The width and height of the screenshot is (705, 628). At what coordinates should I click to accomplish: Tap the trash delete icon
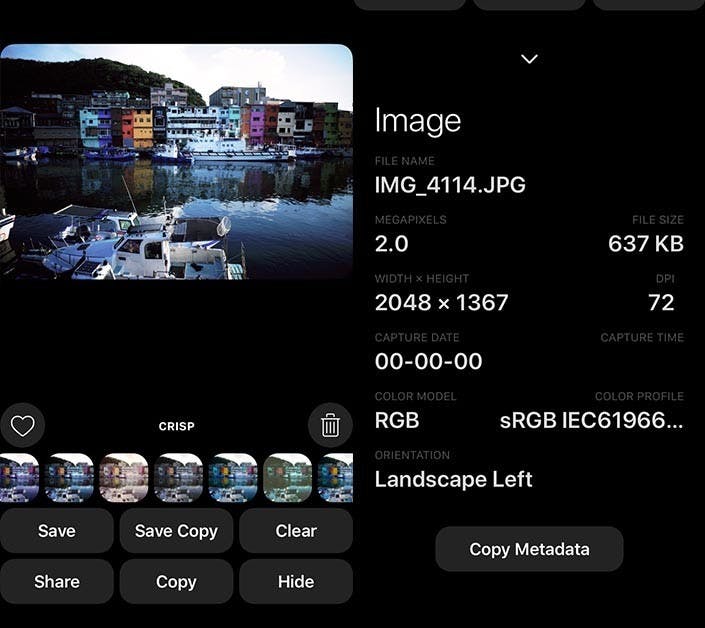tap(330, 425)
